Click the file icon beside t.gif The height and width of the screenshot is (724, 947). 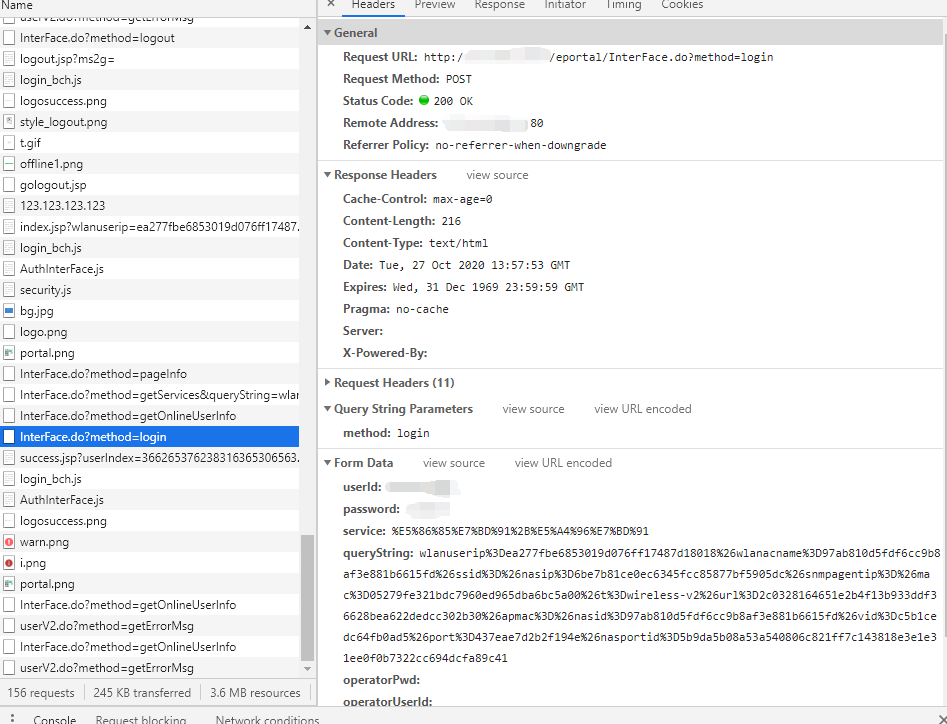pos(8,143)
